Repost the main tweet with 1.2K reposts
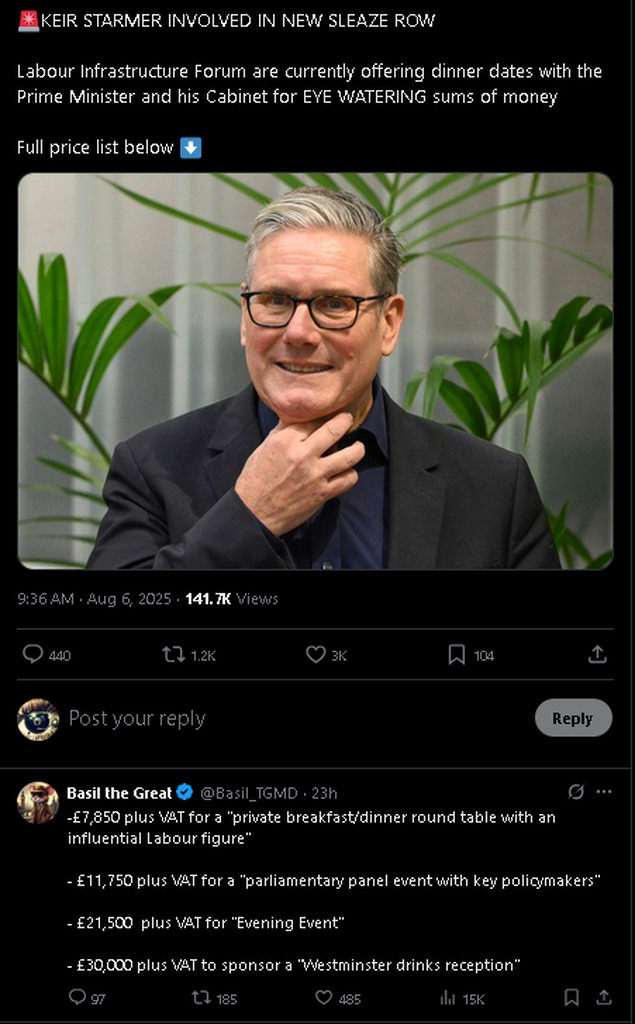Image resolution: width=635 pixels, height=1024 pixels. coord(174,654)
